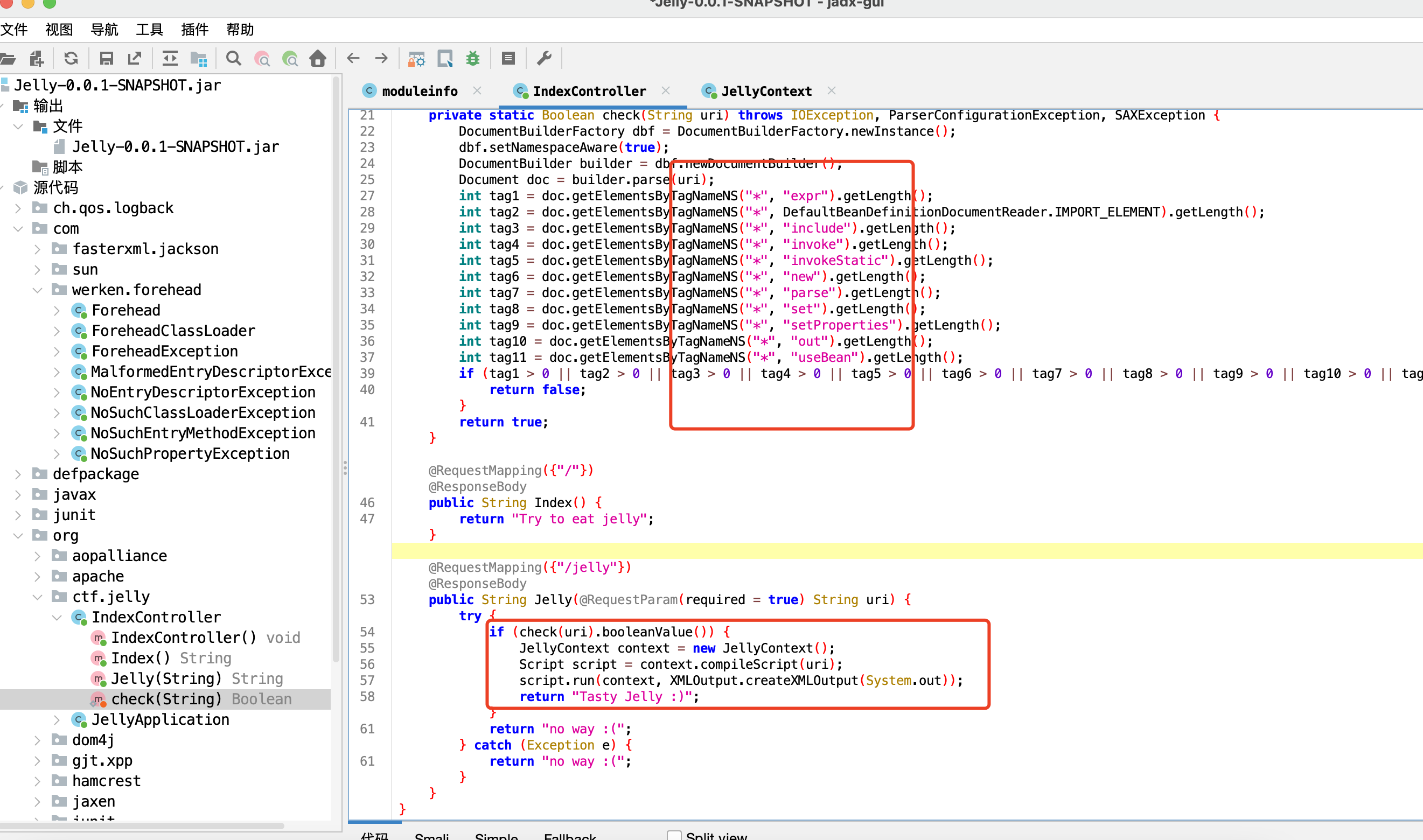Click the tree panel horizontal scrollbar
The height and width of the screenshot is (840, 1423).
pos(142,826)
